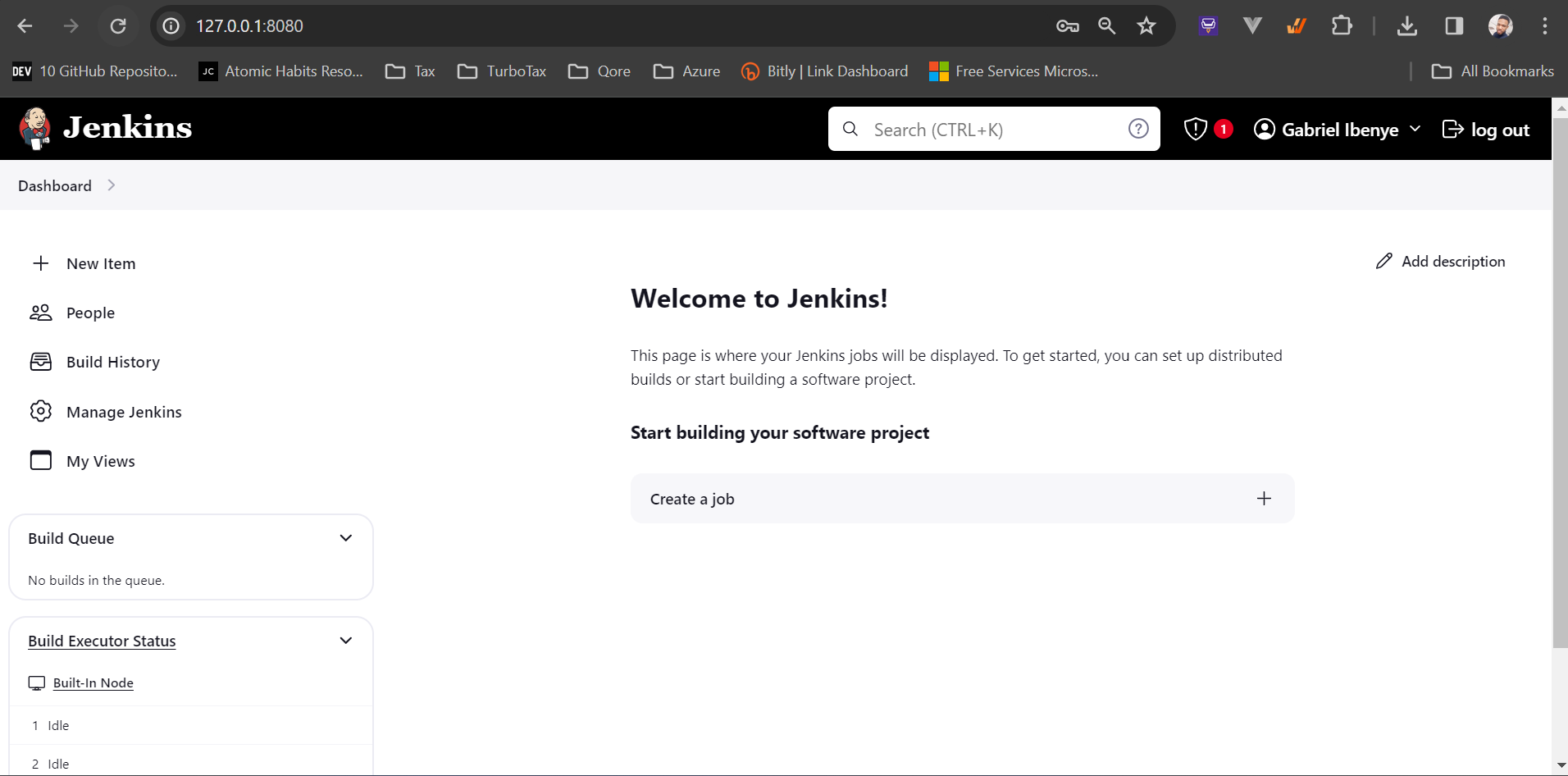Open the security notification shield with badge

pos(1206,129)
